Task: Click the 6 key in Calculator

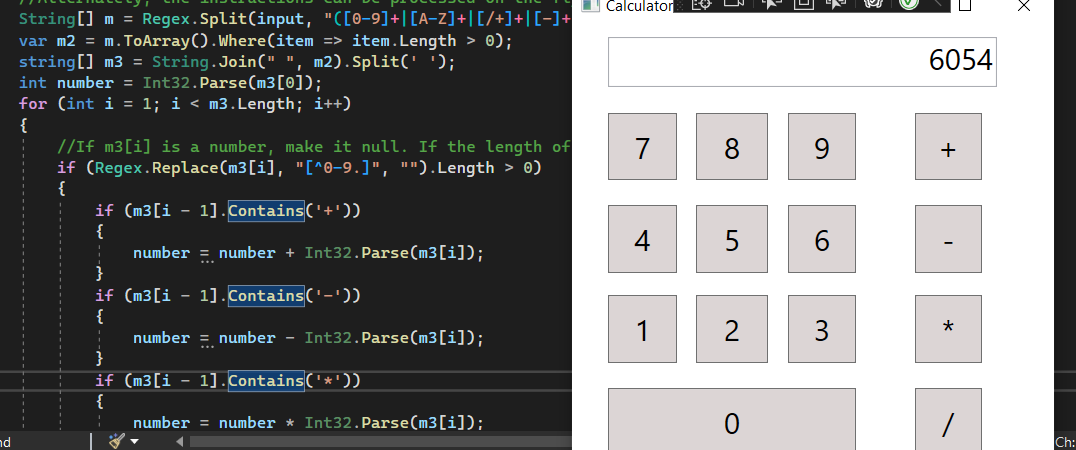Action: click(821, 239)
